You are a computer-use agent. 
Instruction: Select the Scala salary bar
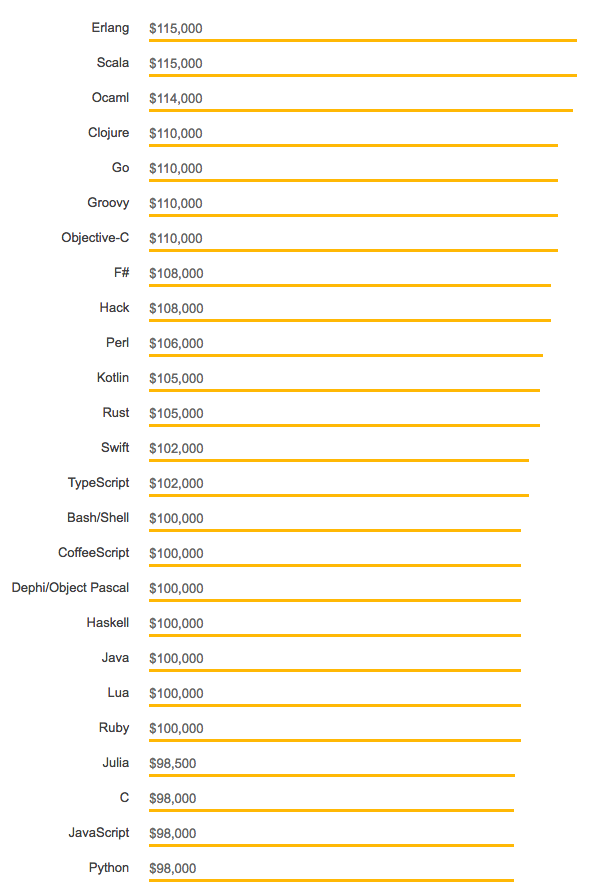coord(362,75)
